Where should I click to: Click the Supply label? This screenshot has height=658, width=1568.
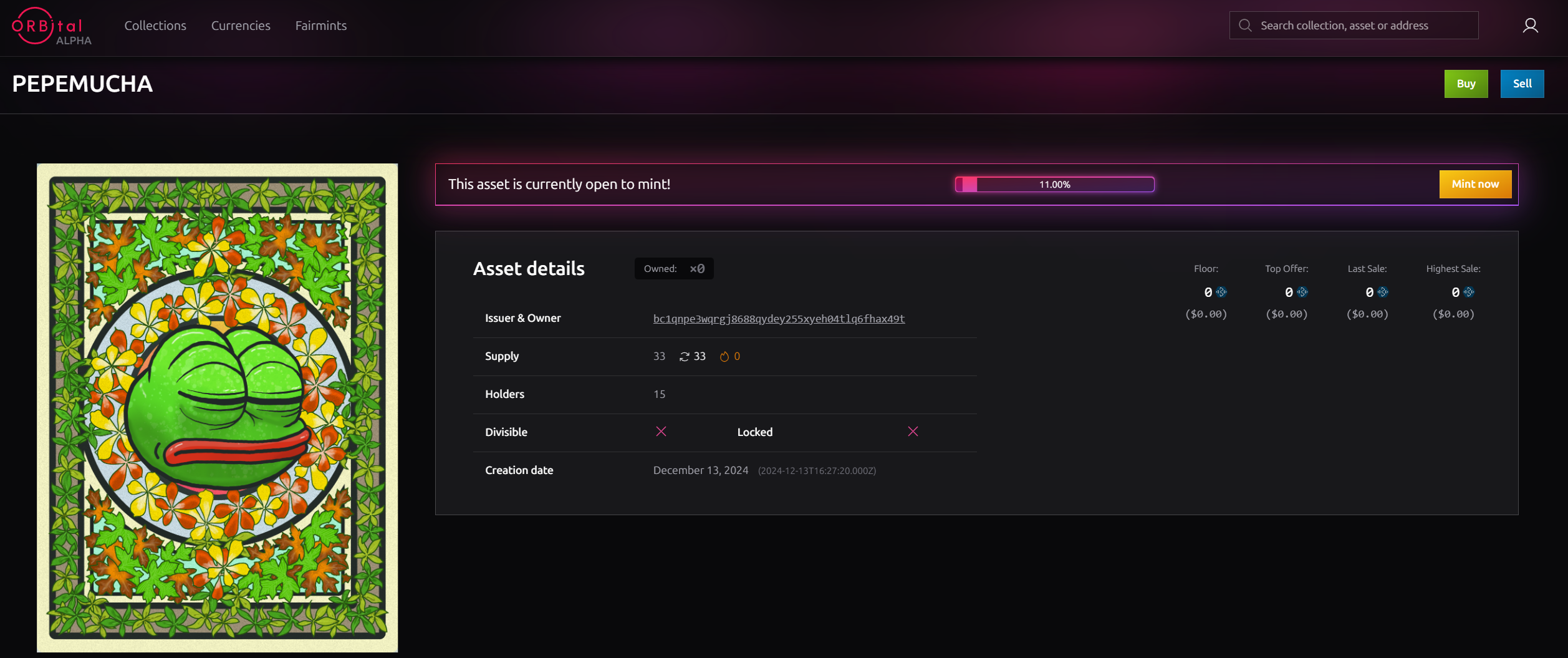pyautogui.click(x=501, y=356)
